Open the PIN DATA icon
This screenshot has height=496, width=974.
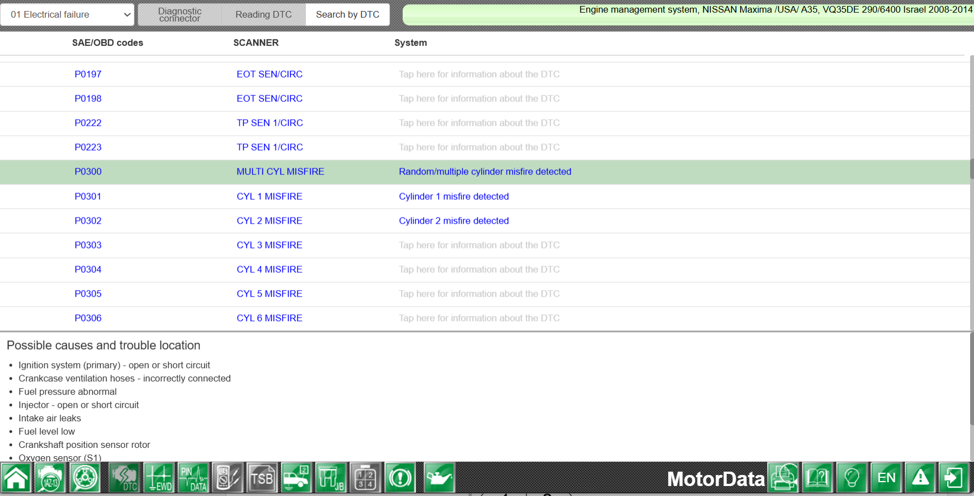[194, 478]
